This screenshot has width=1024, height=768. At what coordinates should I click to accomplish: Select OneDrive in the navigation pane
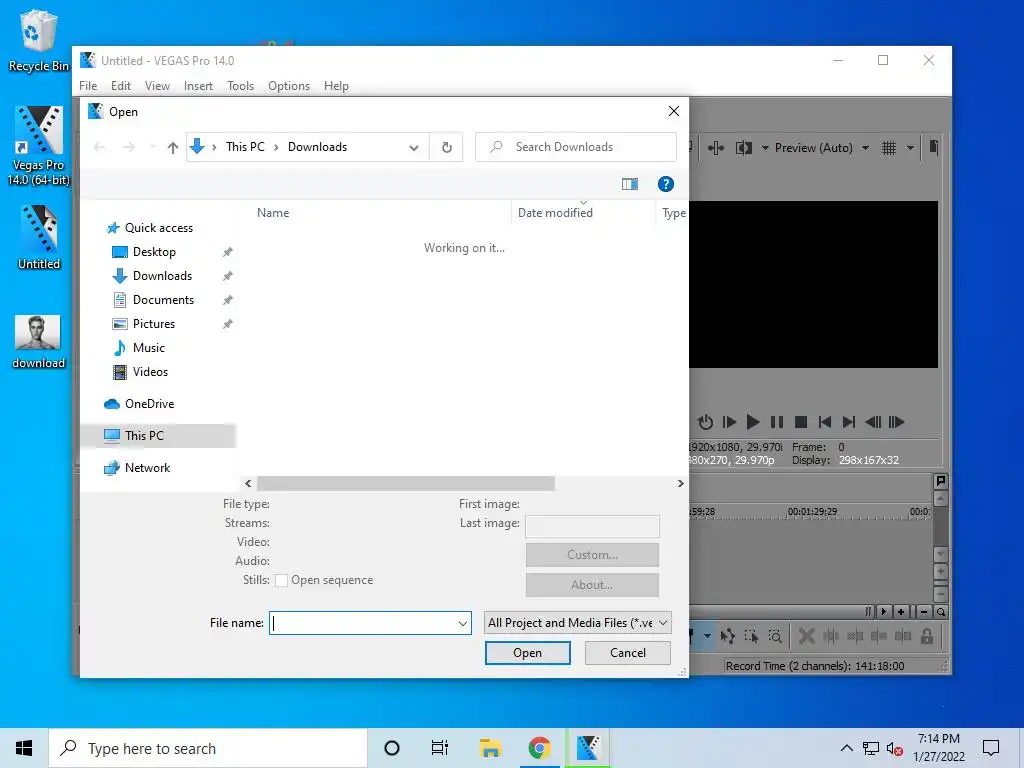click(x=150, y=404)
